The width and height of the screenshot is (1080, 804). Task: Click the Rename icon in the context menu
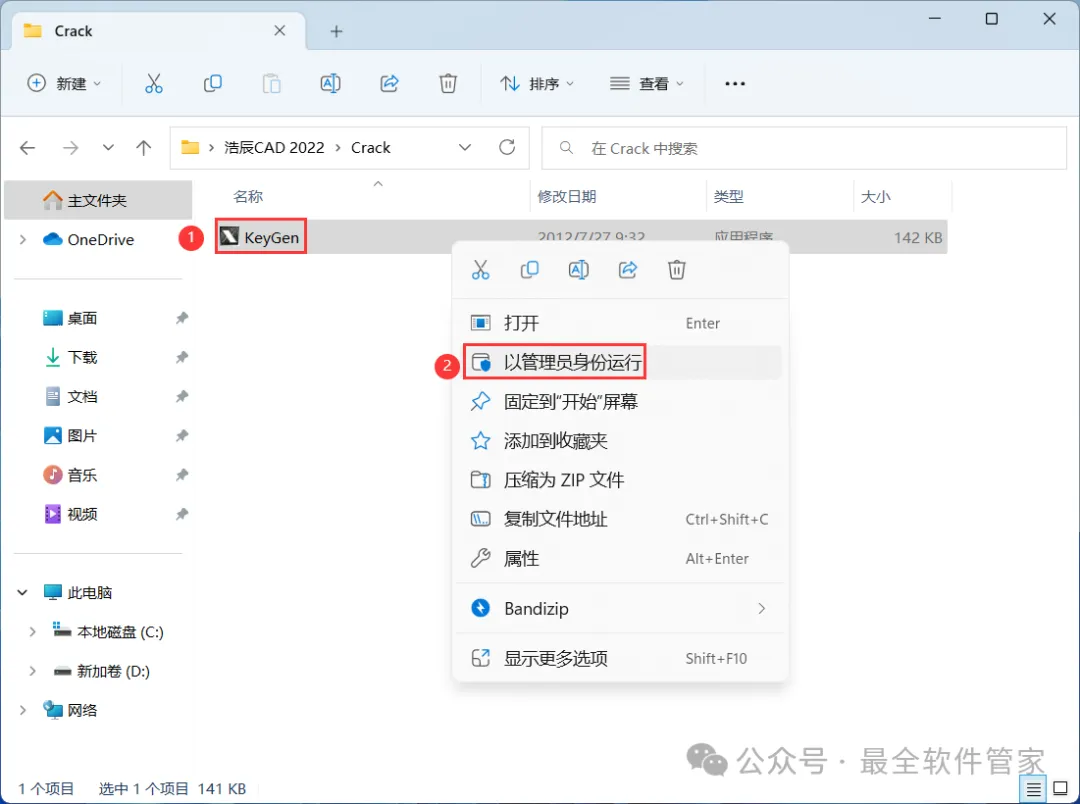pos(579,270)
